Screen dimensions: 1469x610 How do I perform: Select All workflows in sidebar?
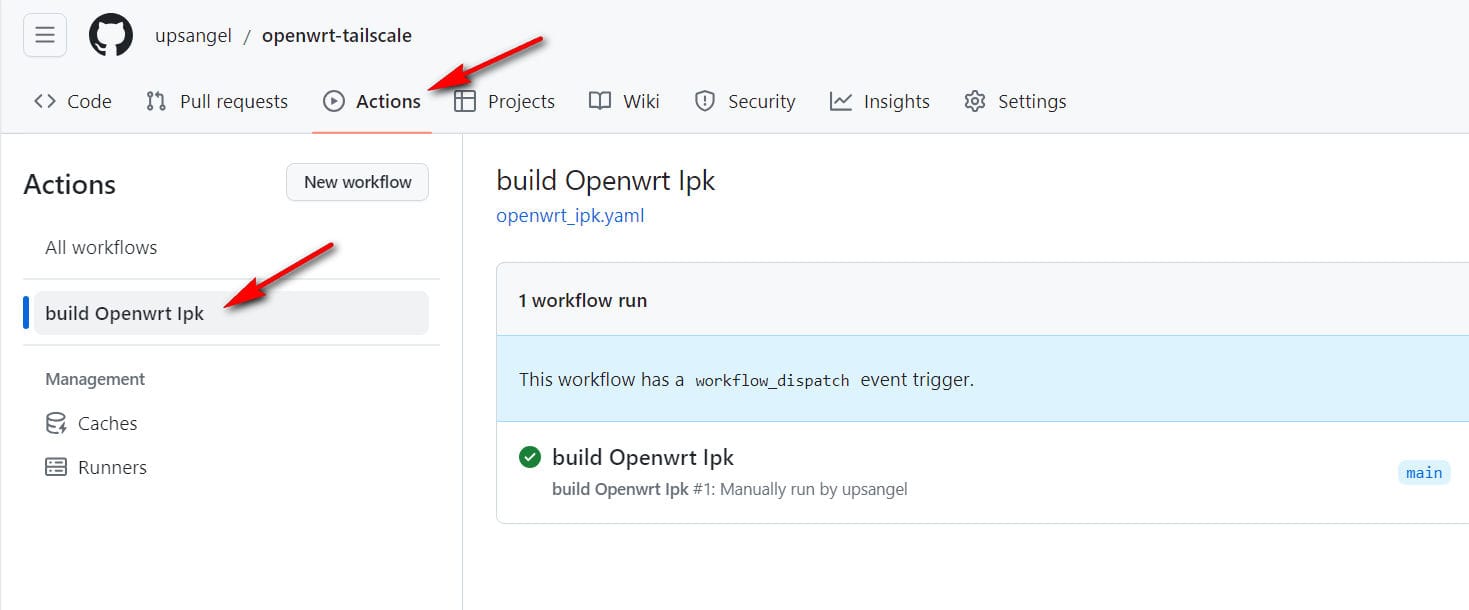[x=101, y=247]
